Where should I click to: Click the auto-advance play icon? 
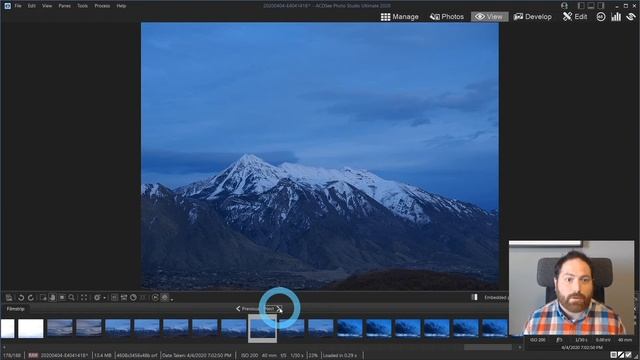[x=155, y=298]
